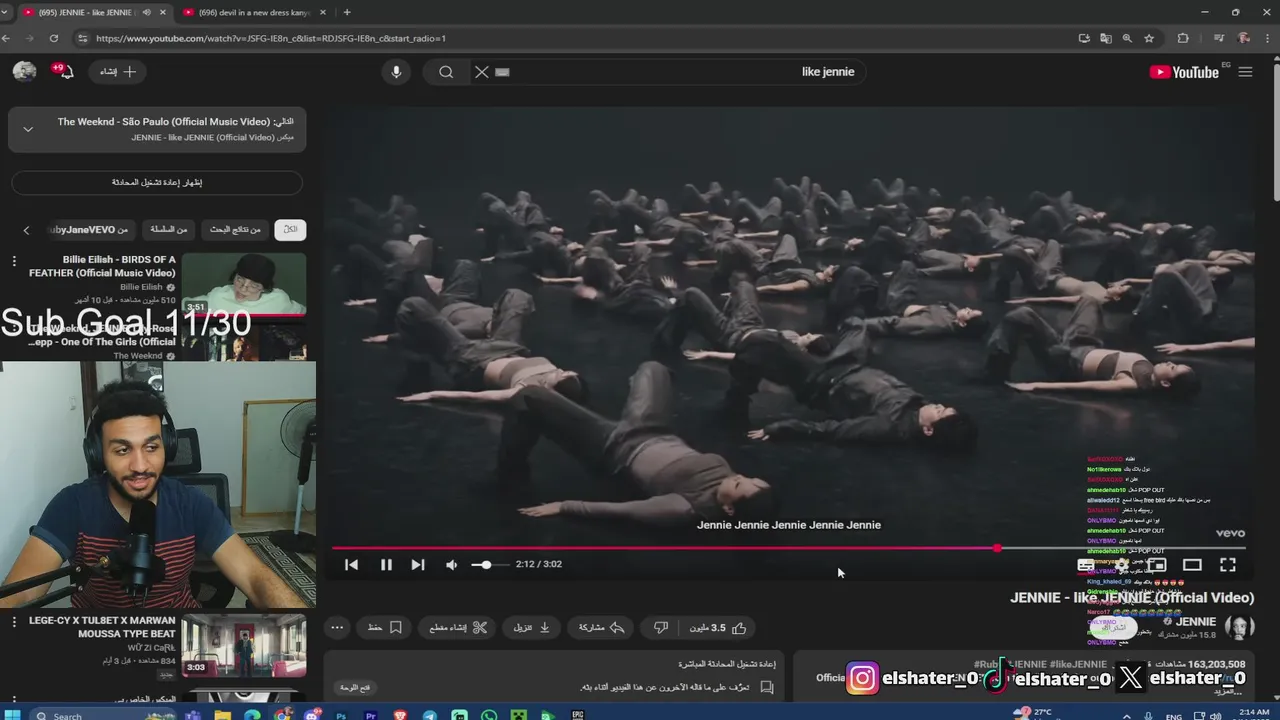This screenshot has width=1280, height=720.
Task: Go to previous video in player
Action: pos(351,564)
